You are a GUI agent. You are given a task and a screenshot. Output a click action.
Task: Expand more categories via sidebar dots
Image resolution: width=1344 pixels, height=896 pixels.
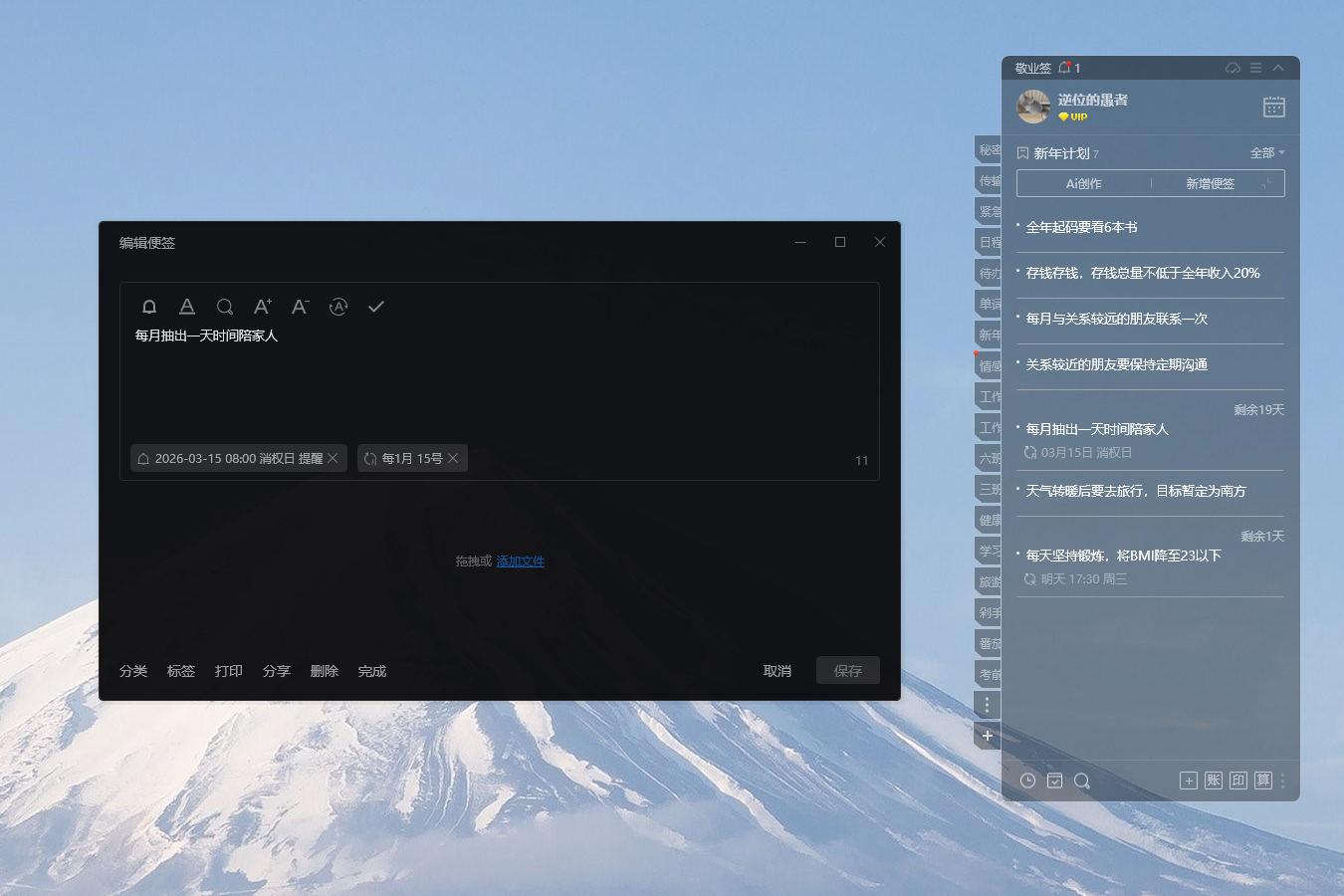click(x=987, y=704)
